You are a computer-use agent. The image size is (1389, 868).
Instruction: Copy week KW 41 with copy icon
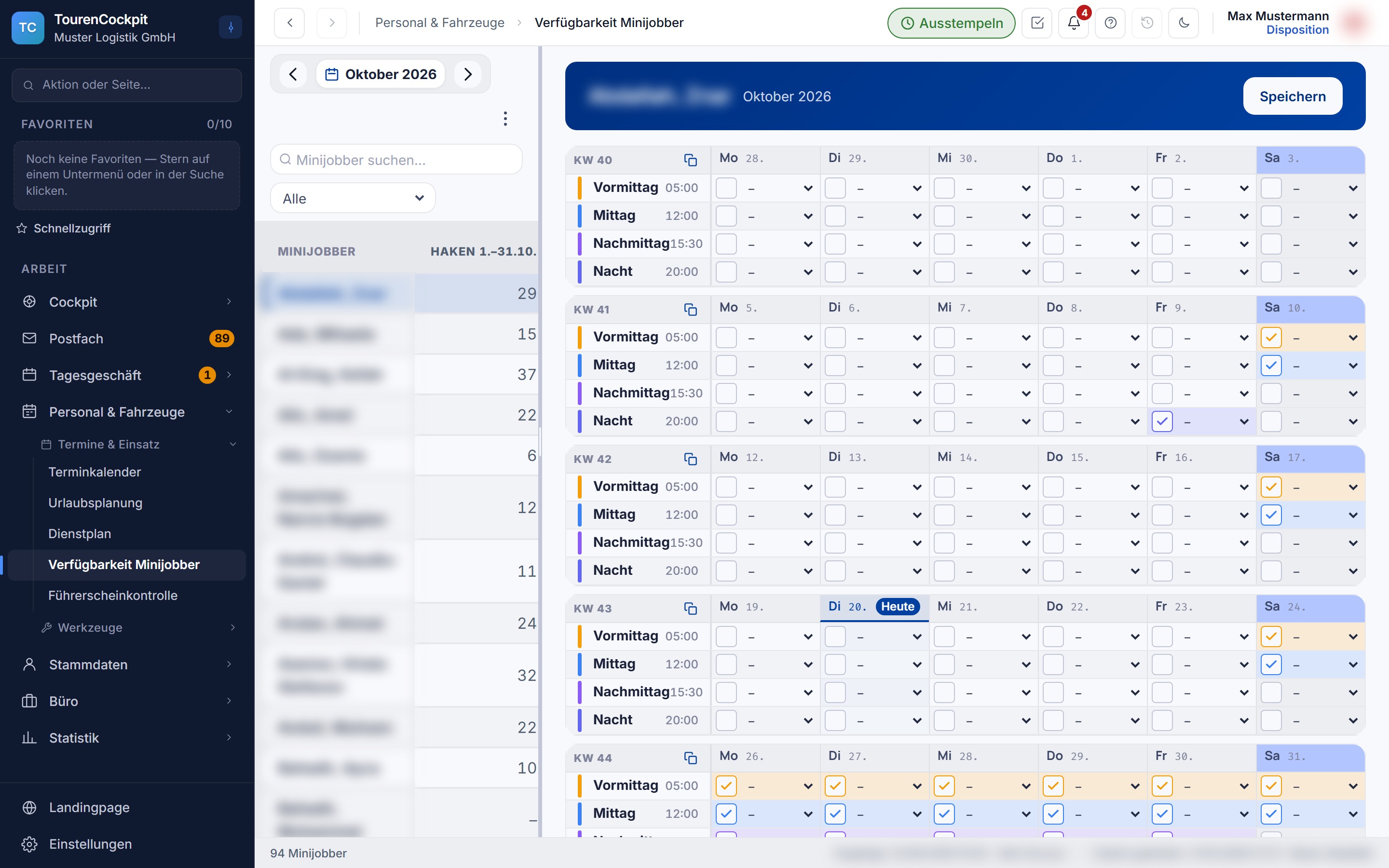690,310
